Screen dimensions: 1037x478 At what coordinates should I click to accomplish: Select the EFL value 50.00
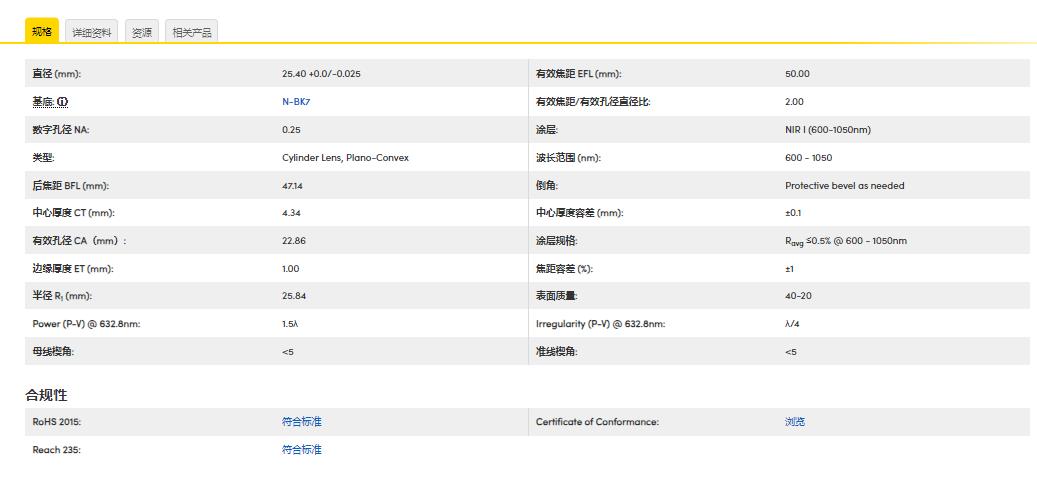pyautogui.click(x=797, y=74)
